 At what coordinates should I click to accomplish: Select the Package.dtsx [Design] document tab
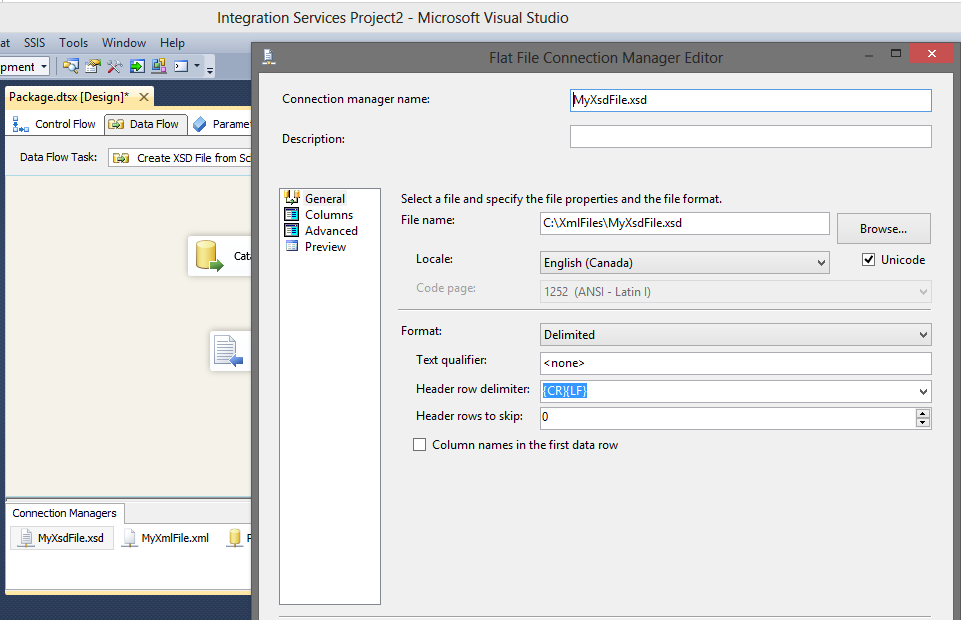pyautogui.click(x=69, y=97)
